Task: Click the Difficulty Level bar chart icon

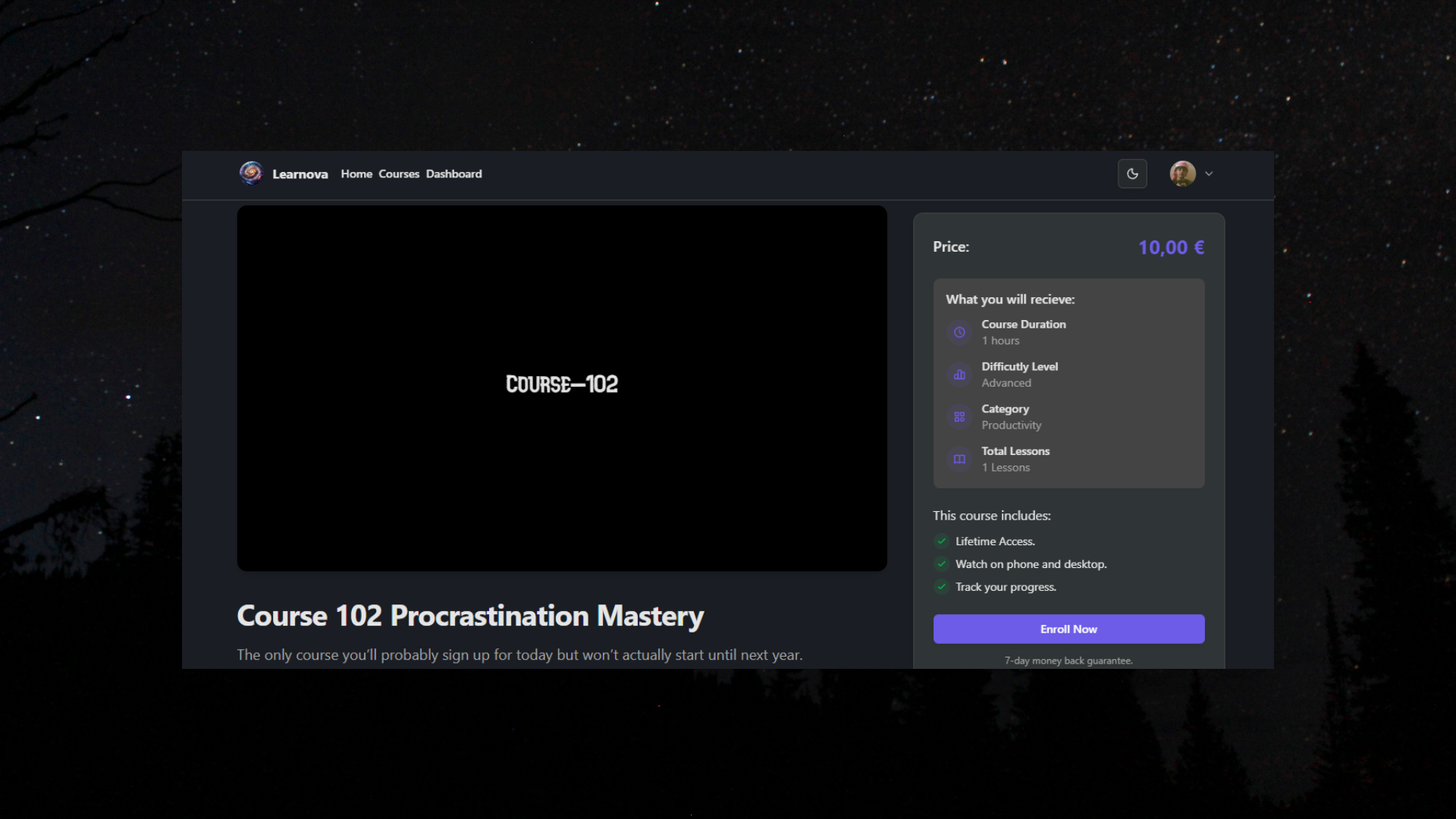Action: (959, 375)
